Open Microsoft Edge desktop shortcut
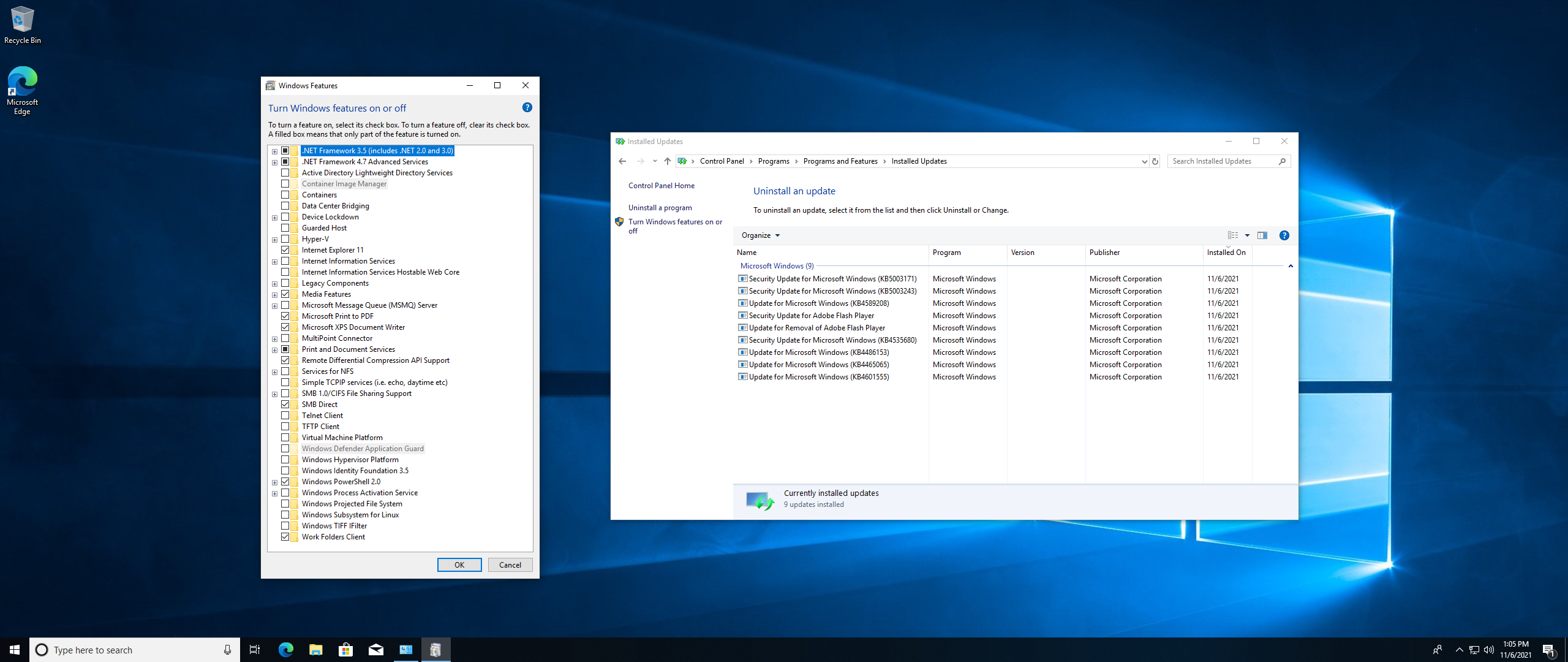The width and height of the screenshot is (1568, 662). coord(22,91)
